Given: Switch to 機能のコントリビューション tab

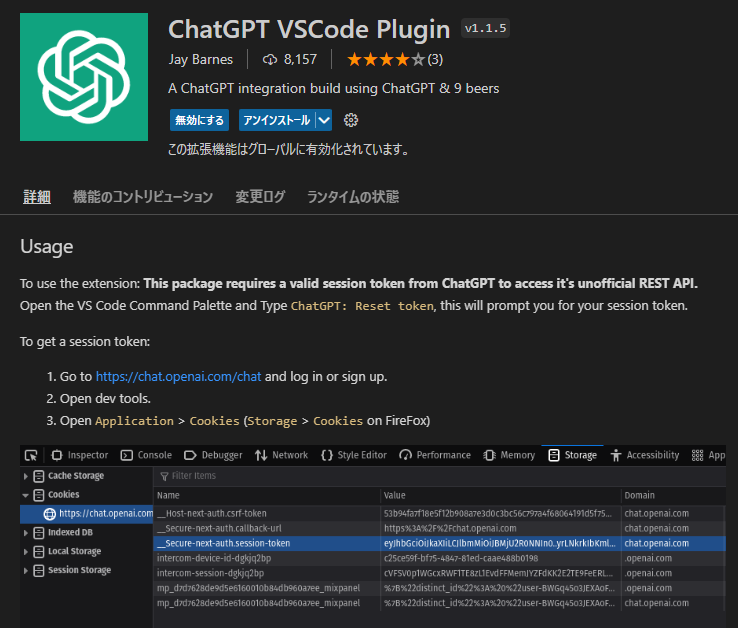Looking at the screenshot, I should coord(143,196).
